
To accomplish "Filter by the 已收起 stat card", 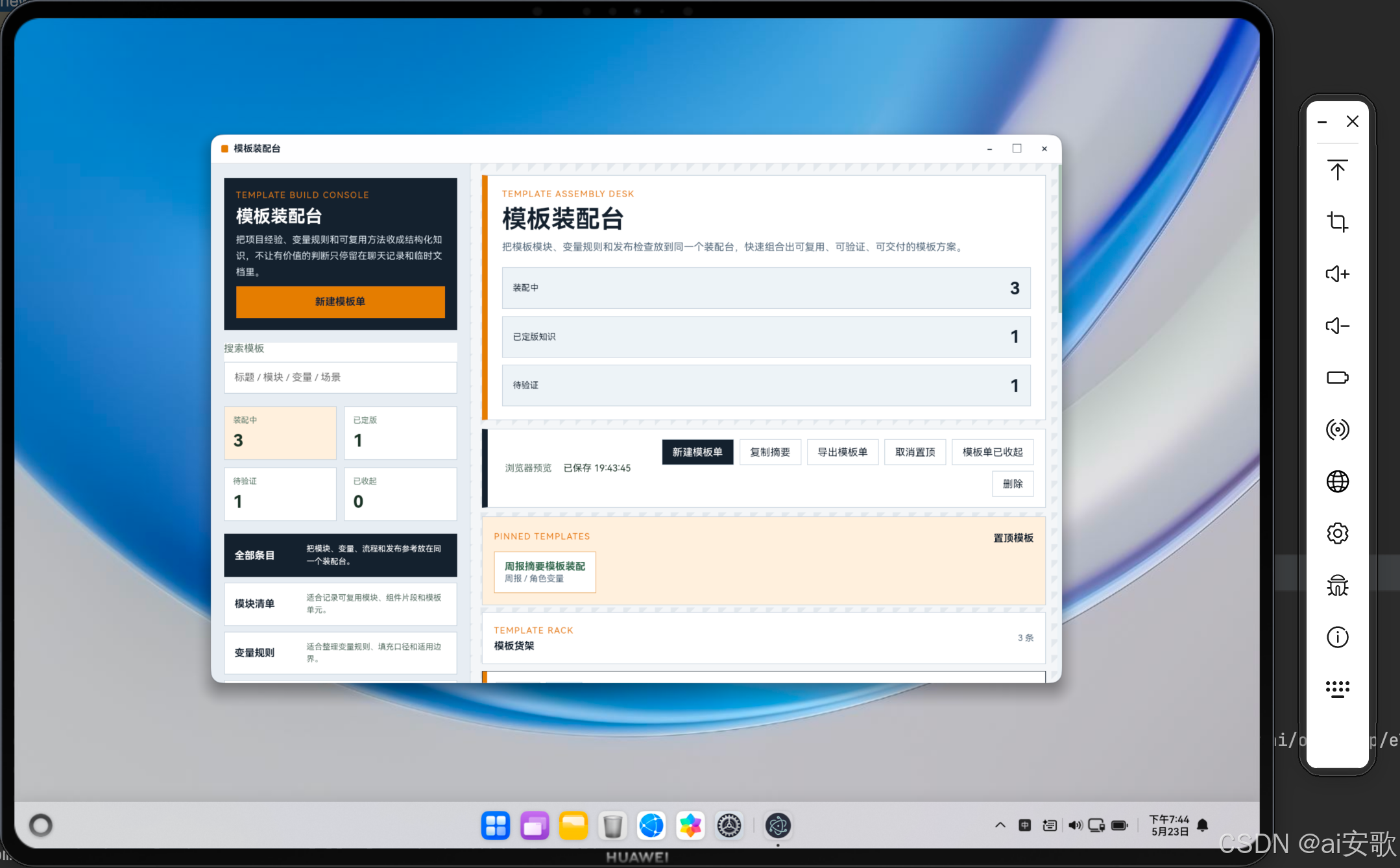I will click(x=400, y=494).
